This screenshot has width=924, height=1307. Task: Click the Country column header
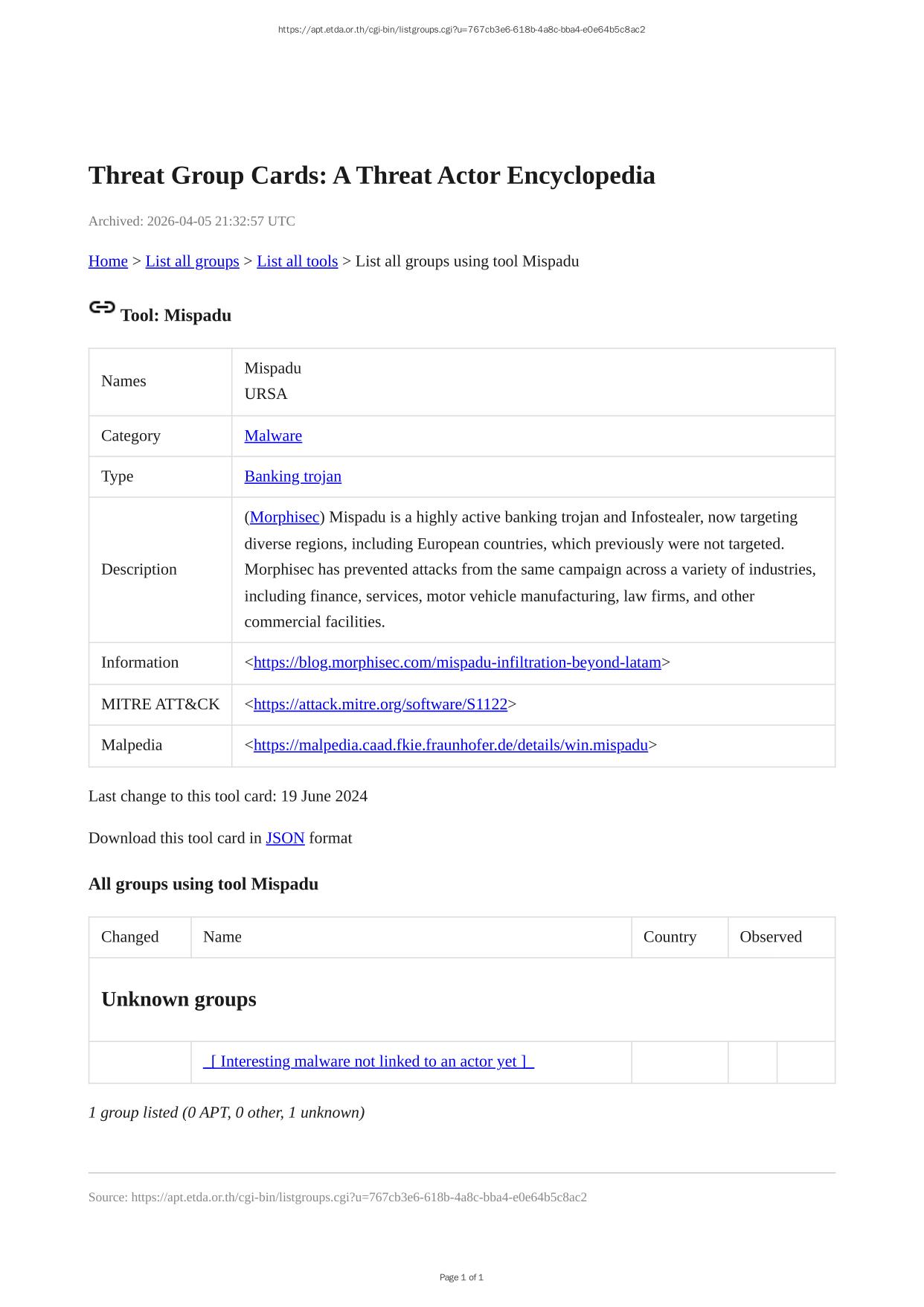coord(670,937)
